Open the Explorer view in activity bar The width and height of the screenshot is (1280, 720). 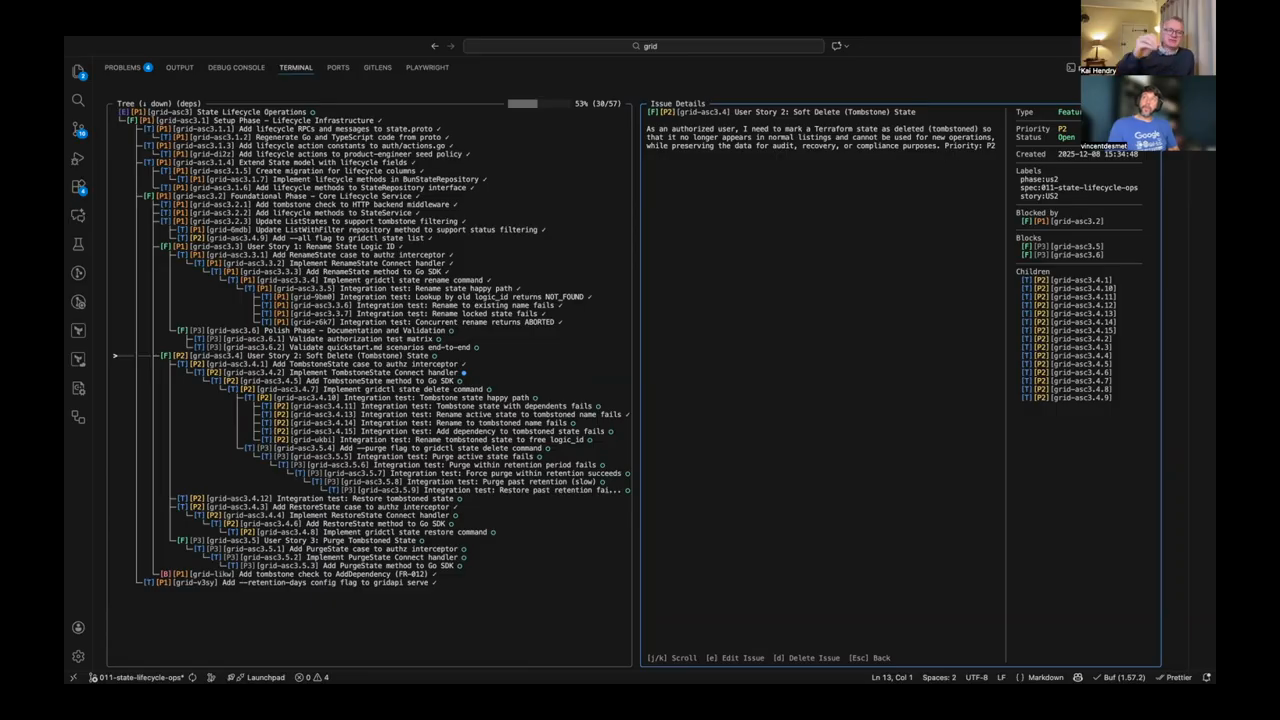click(x=78, y=71)
